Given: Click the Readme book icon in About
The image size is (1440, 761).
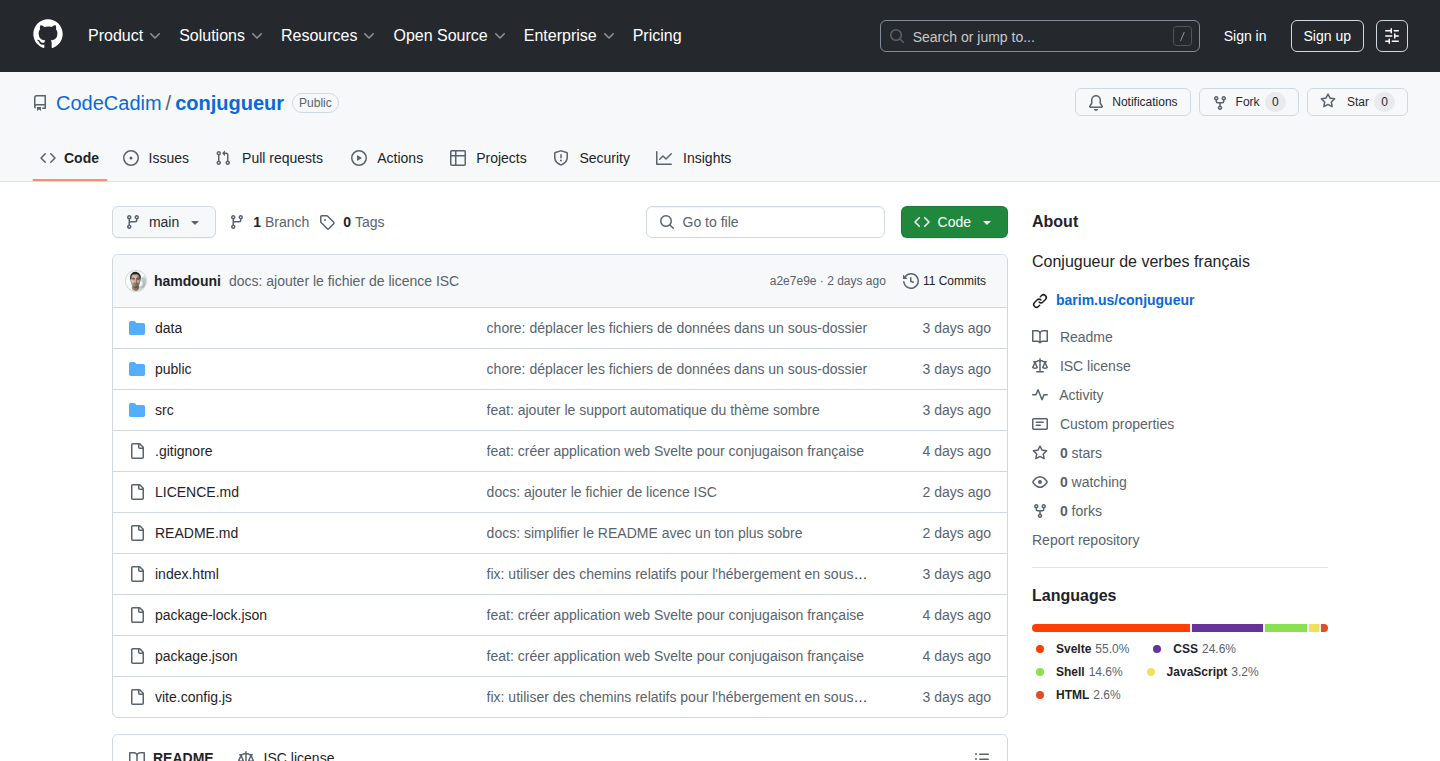Looking at the screenshot, I should [1040, 337].
